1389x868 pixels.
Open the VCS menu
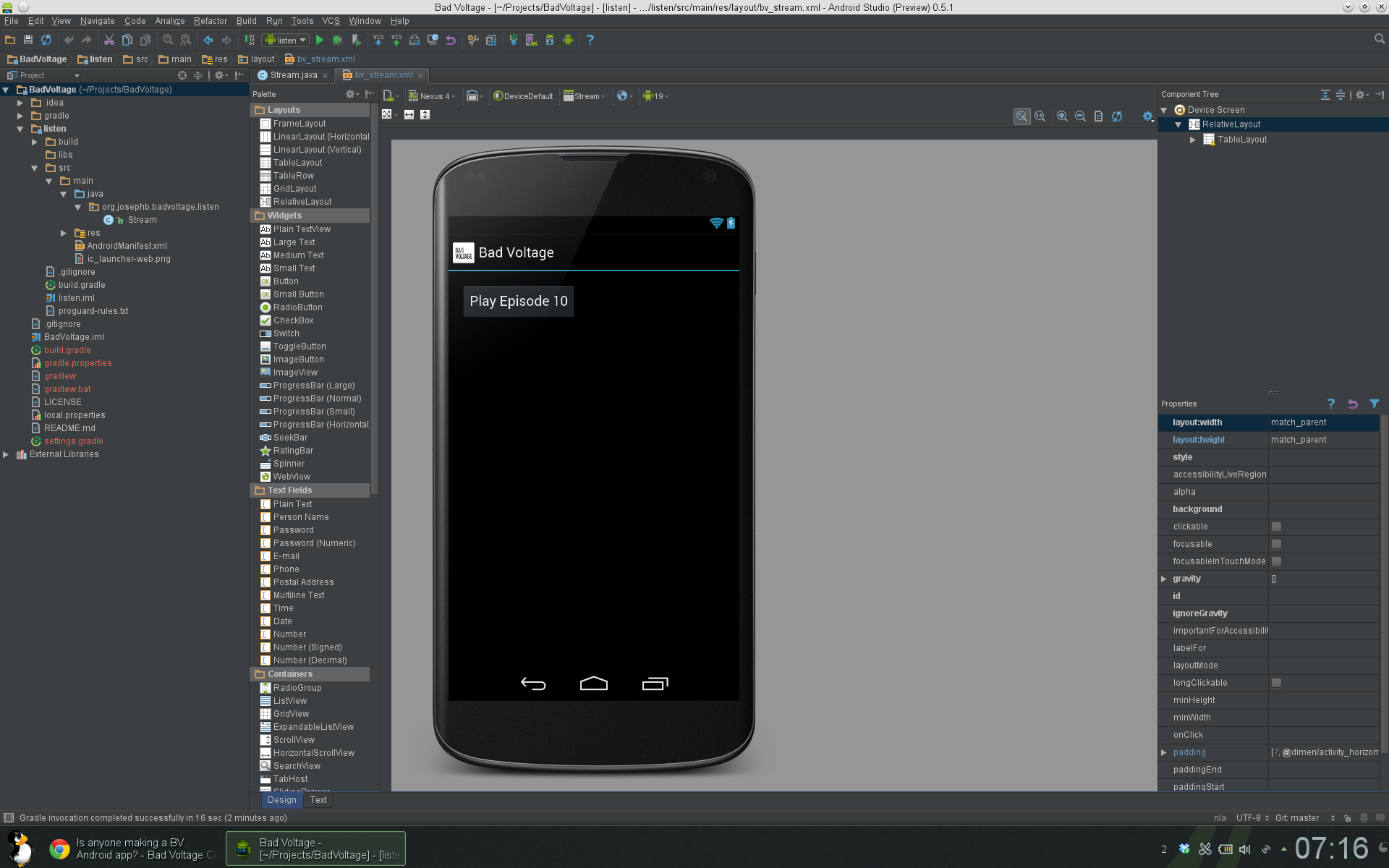click(331, 21)
